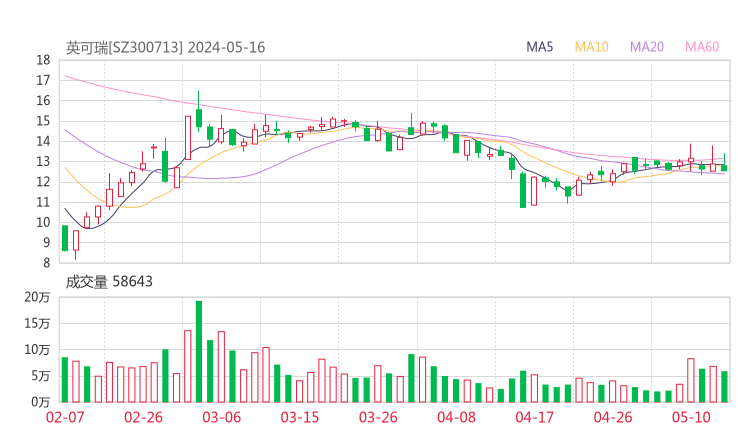Click the 05-10 date label

(691, 417)
